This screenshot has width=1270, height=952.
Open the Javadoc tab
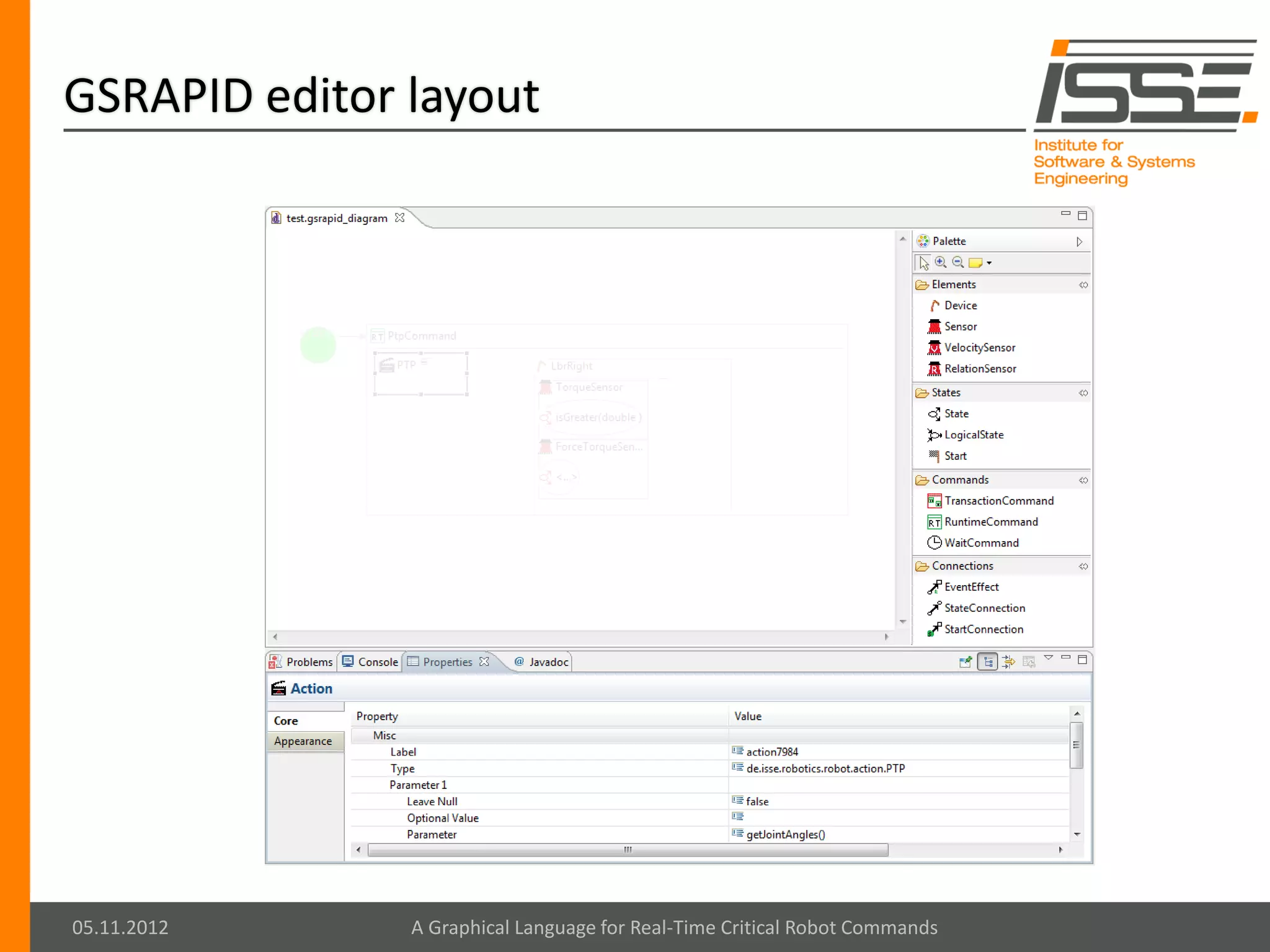tap(541, 662)
